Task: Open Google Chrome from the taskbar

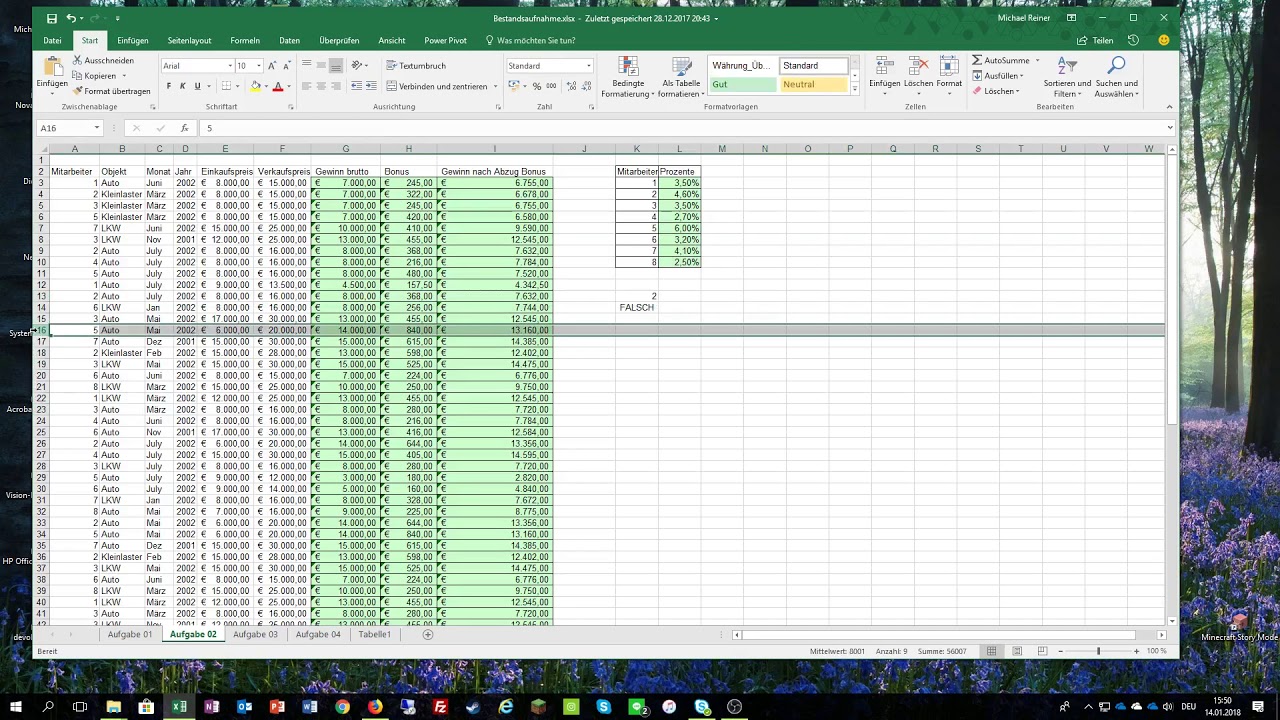Action: pos(342,707)
